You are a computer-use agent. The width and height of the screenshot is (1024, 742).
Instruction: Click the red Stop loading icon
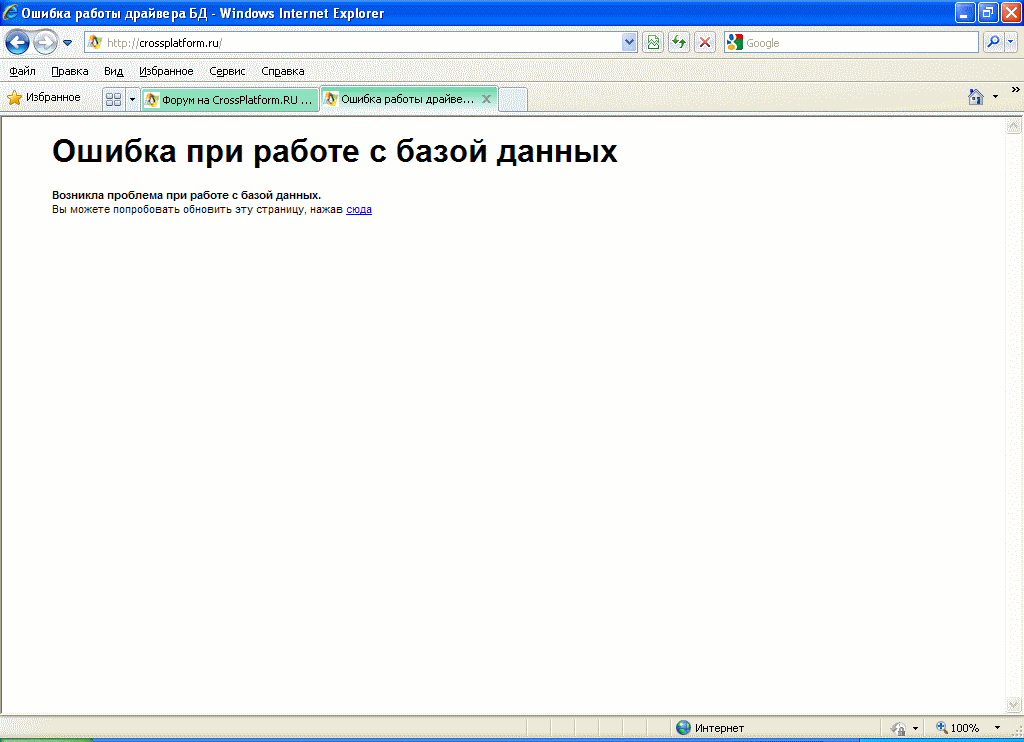705,42
